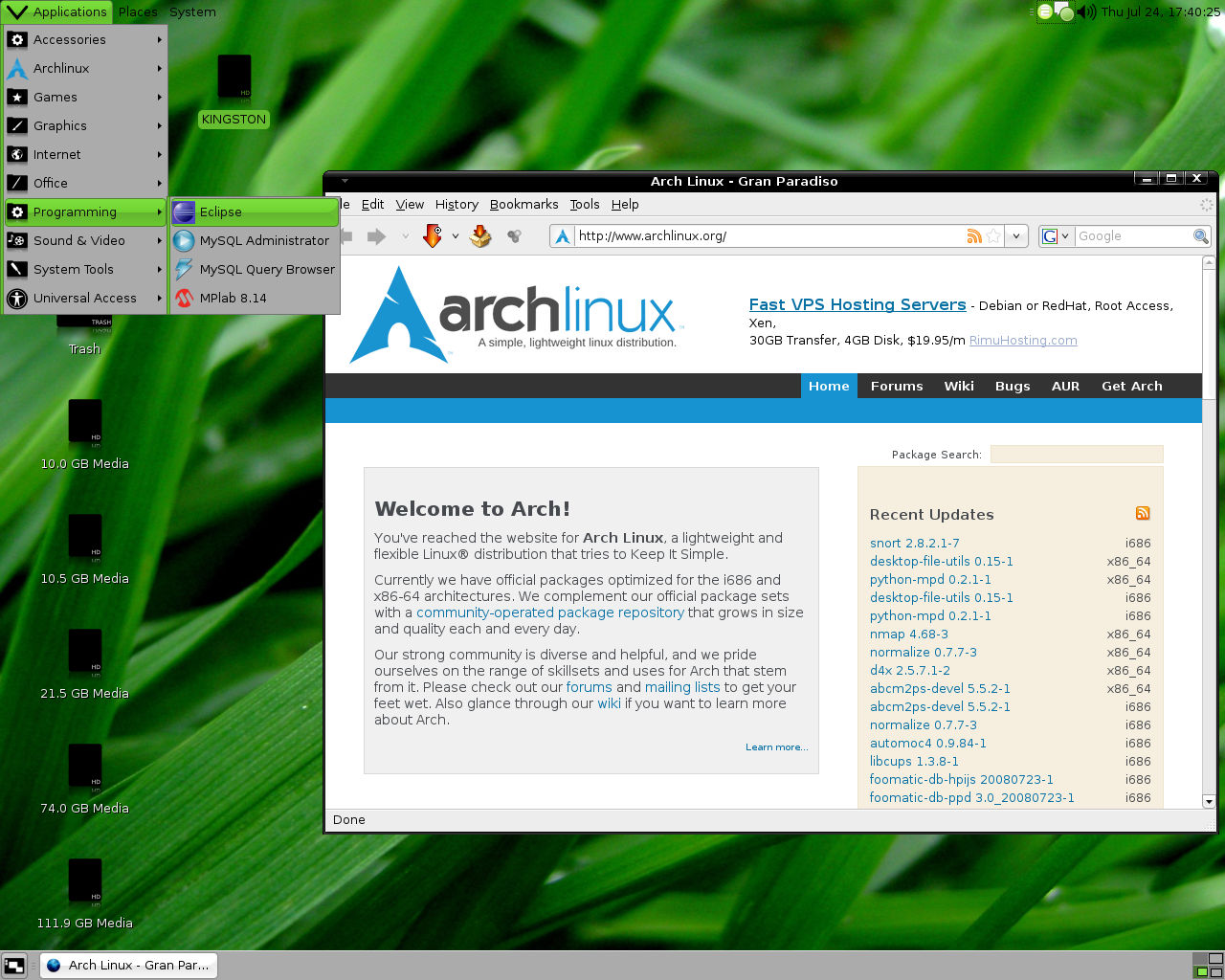1225x980 pixels.
Task: Open the 111.9 GB Media desktop icon
Action: click(84, 895)
